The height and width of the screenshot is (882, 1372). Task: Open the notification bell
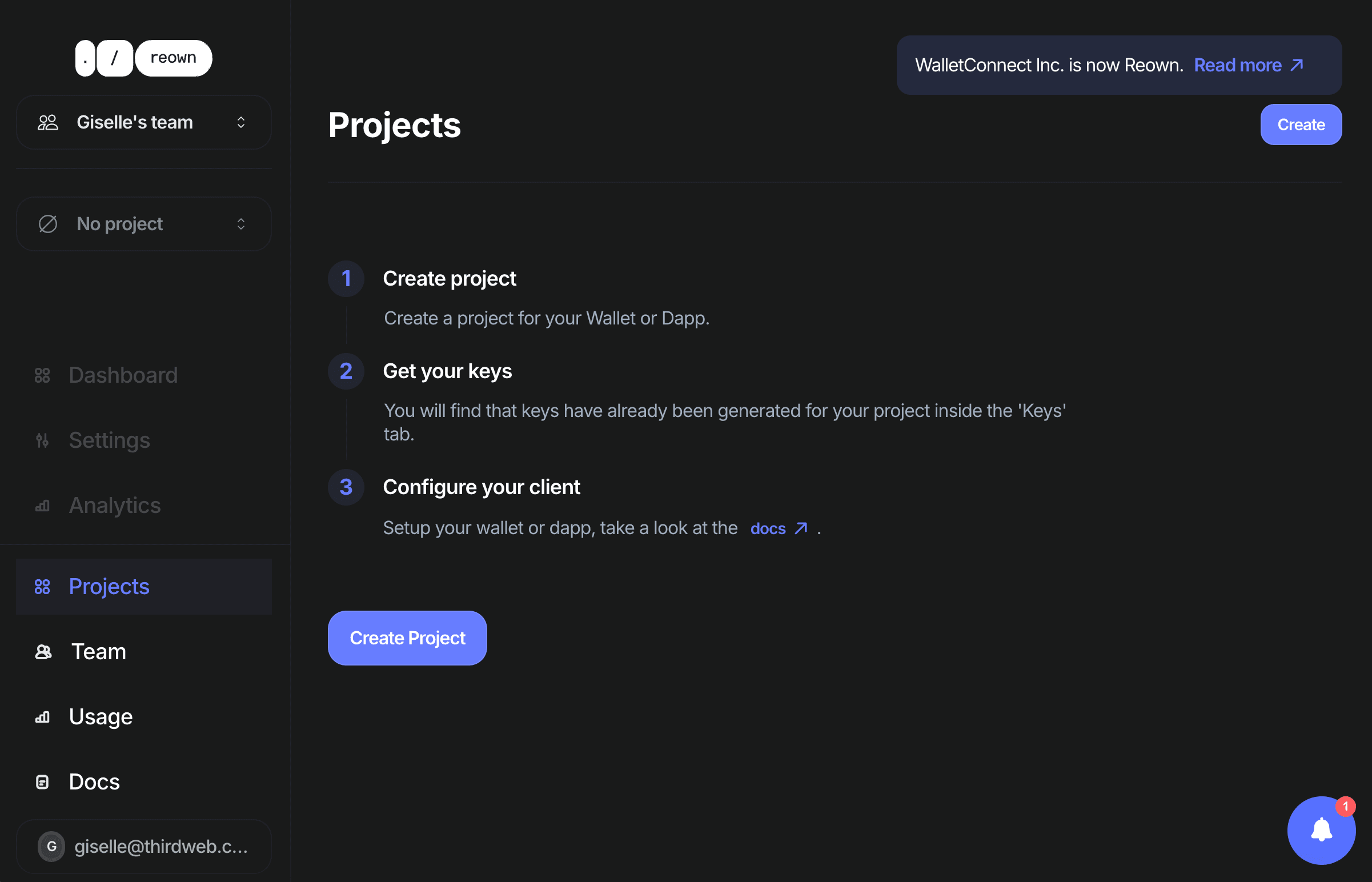[x=1321, y=829]
